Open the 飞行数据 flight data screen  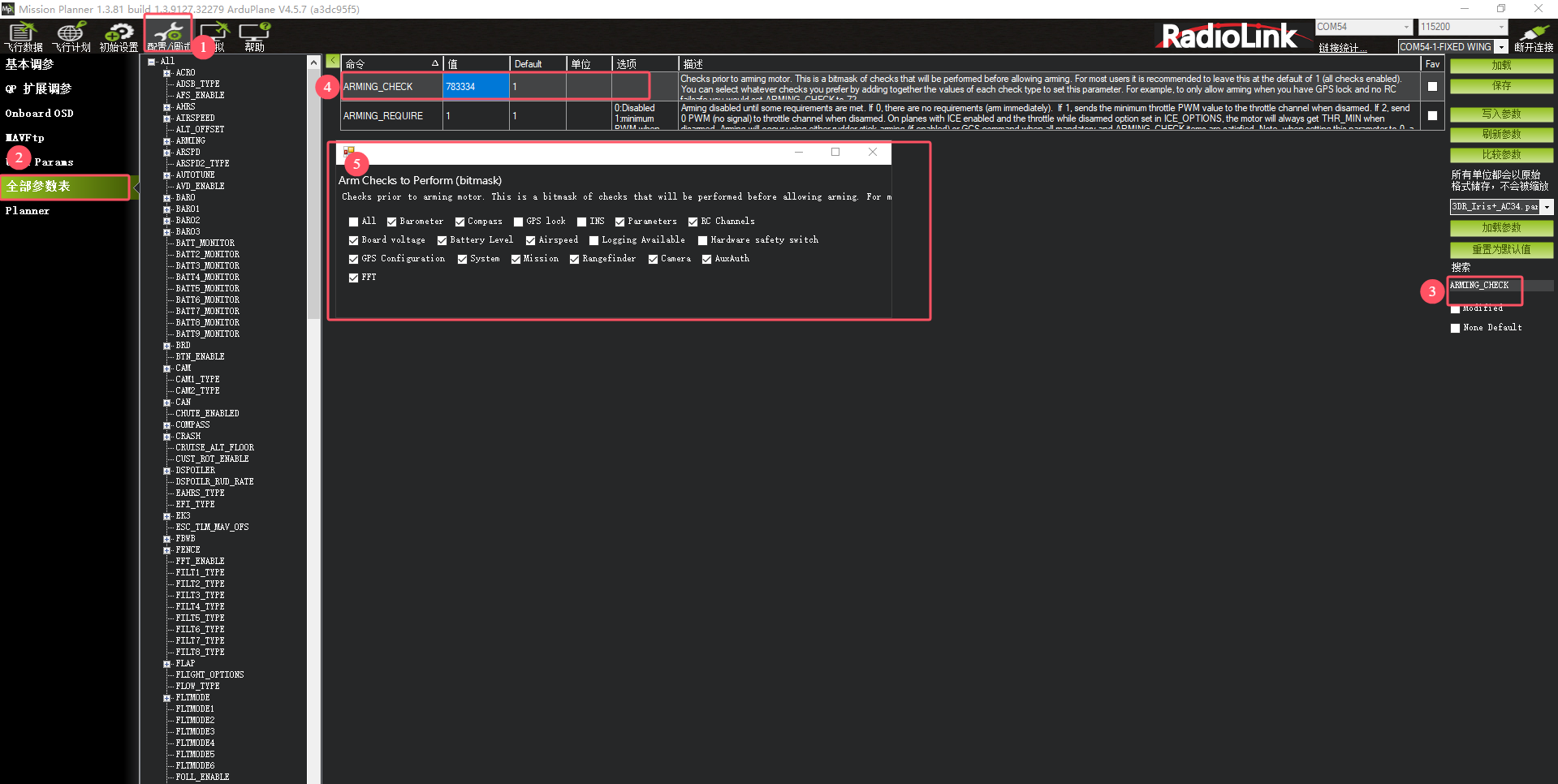tap(24, 37)
